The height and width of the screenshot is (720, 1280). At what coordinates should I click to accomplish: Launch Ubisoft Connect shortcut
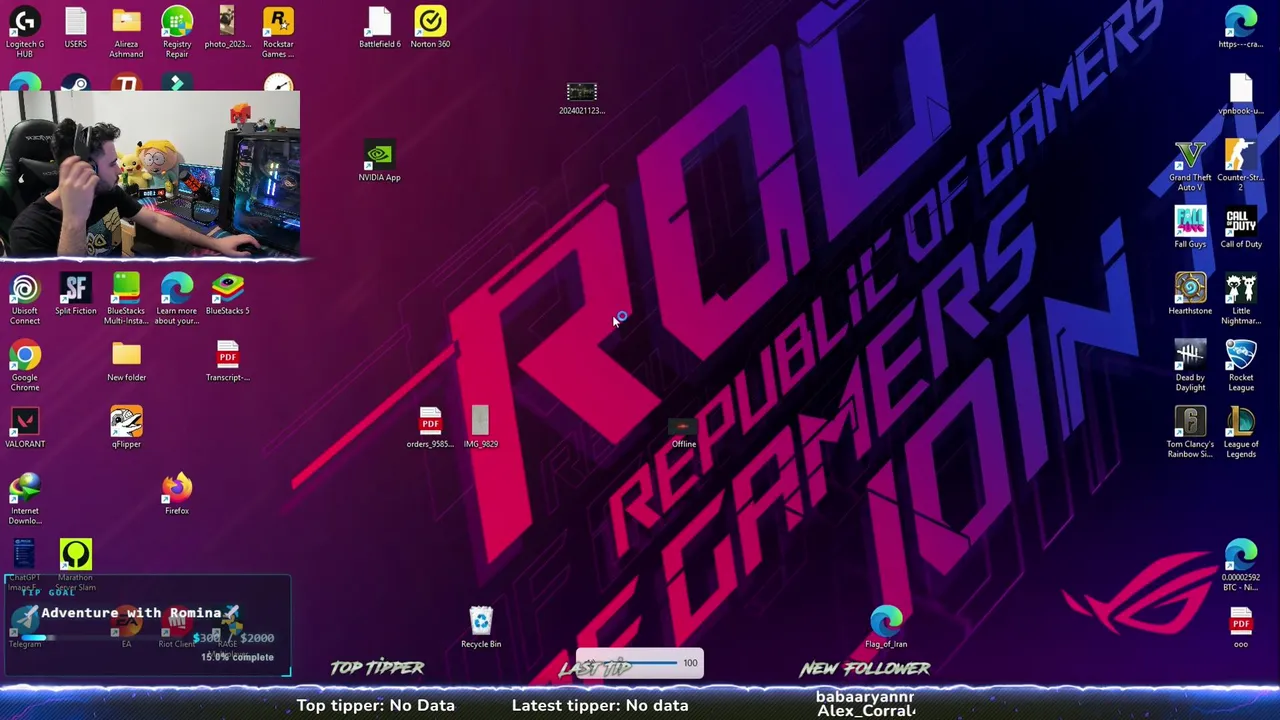pos(25,299)
